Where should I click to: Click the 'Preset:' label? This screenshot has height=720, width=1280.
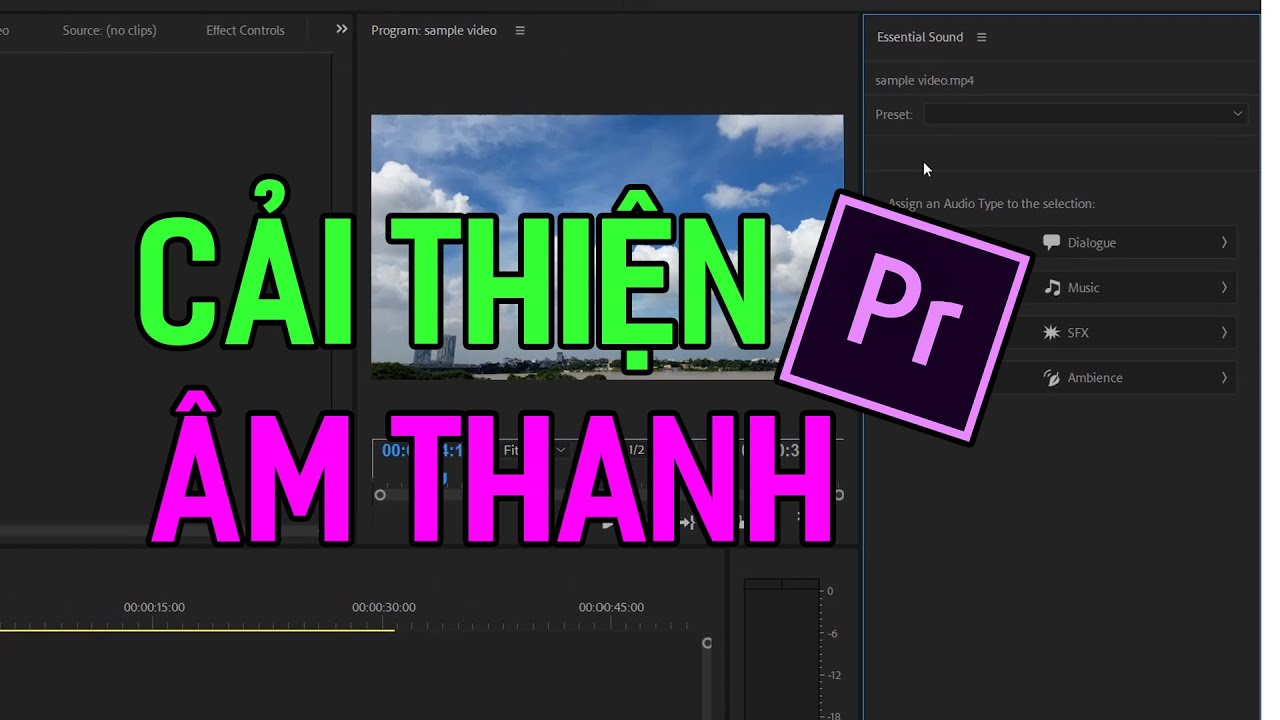point(894,114)
